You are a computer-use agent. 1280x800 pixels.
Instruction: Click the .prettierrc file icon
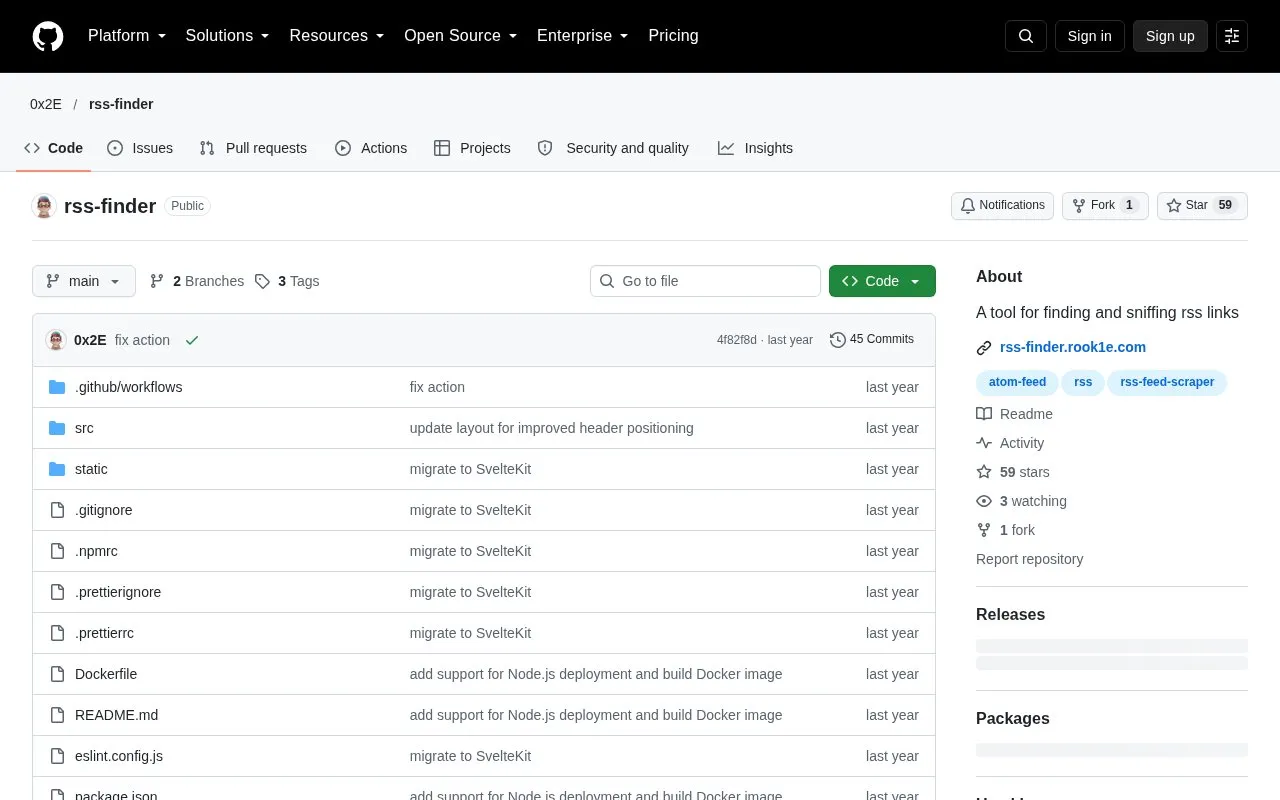pyautogui.click(x=57, y=633)
